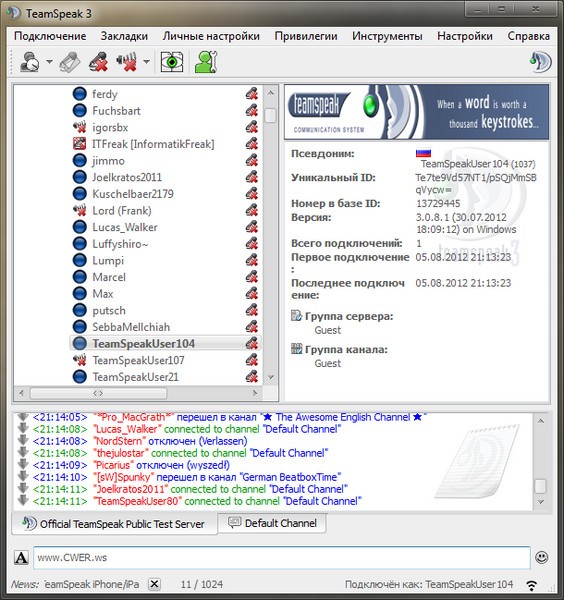The height and width of the screenshot is (600, 564).
Task: Select user Lucas_Walker in the list
Action: pos(125,227)
